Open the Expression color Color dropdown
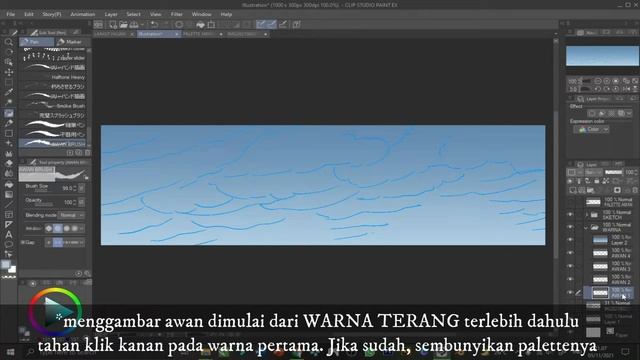The image size is (640, 360). 591,129
